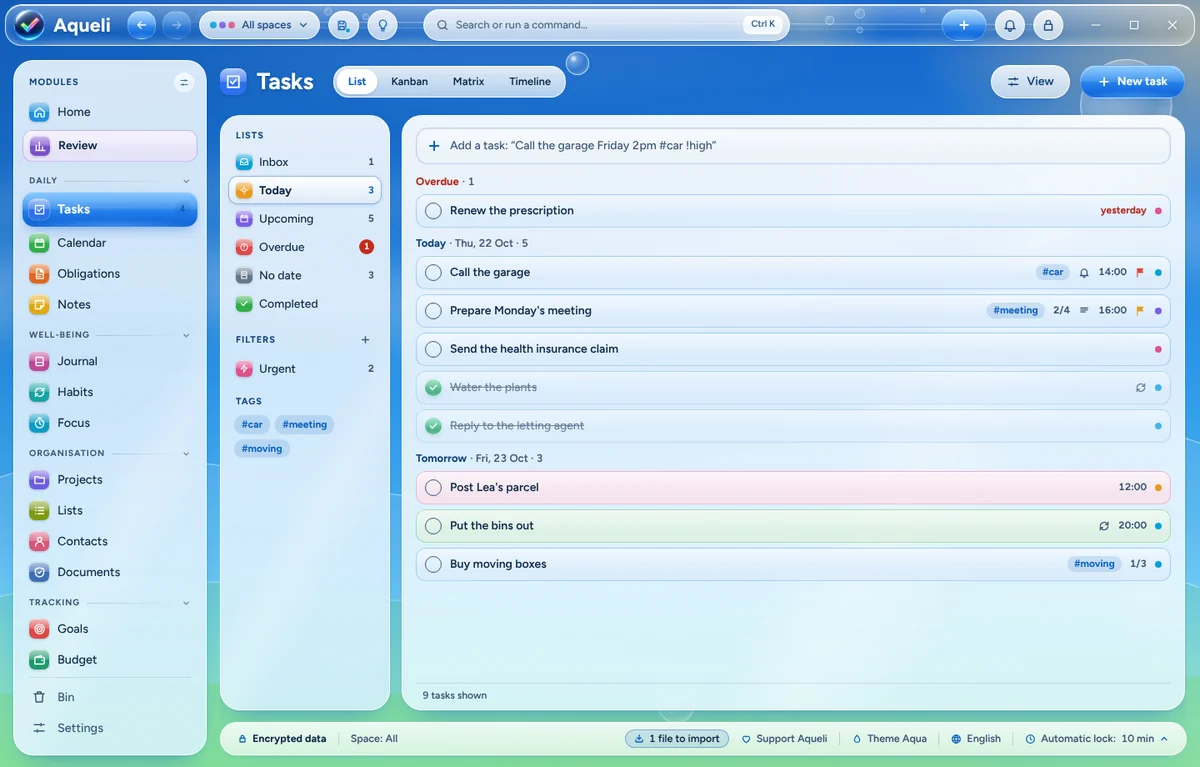
Task: Click the lightbulb icon in the top bar
Action: coord(382,25)
